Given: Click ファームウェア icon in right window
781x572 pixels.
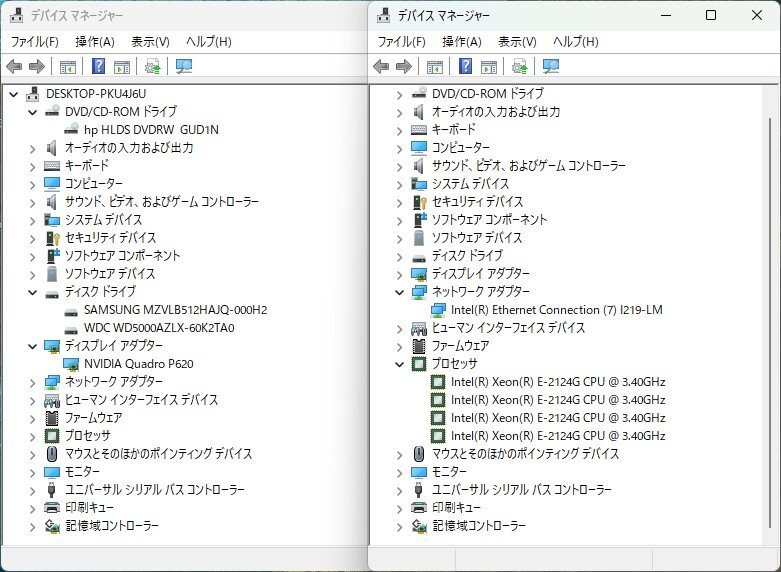Looking at the screenshot, I should coord(419,345).
